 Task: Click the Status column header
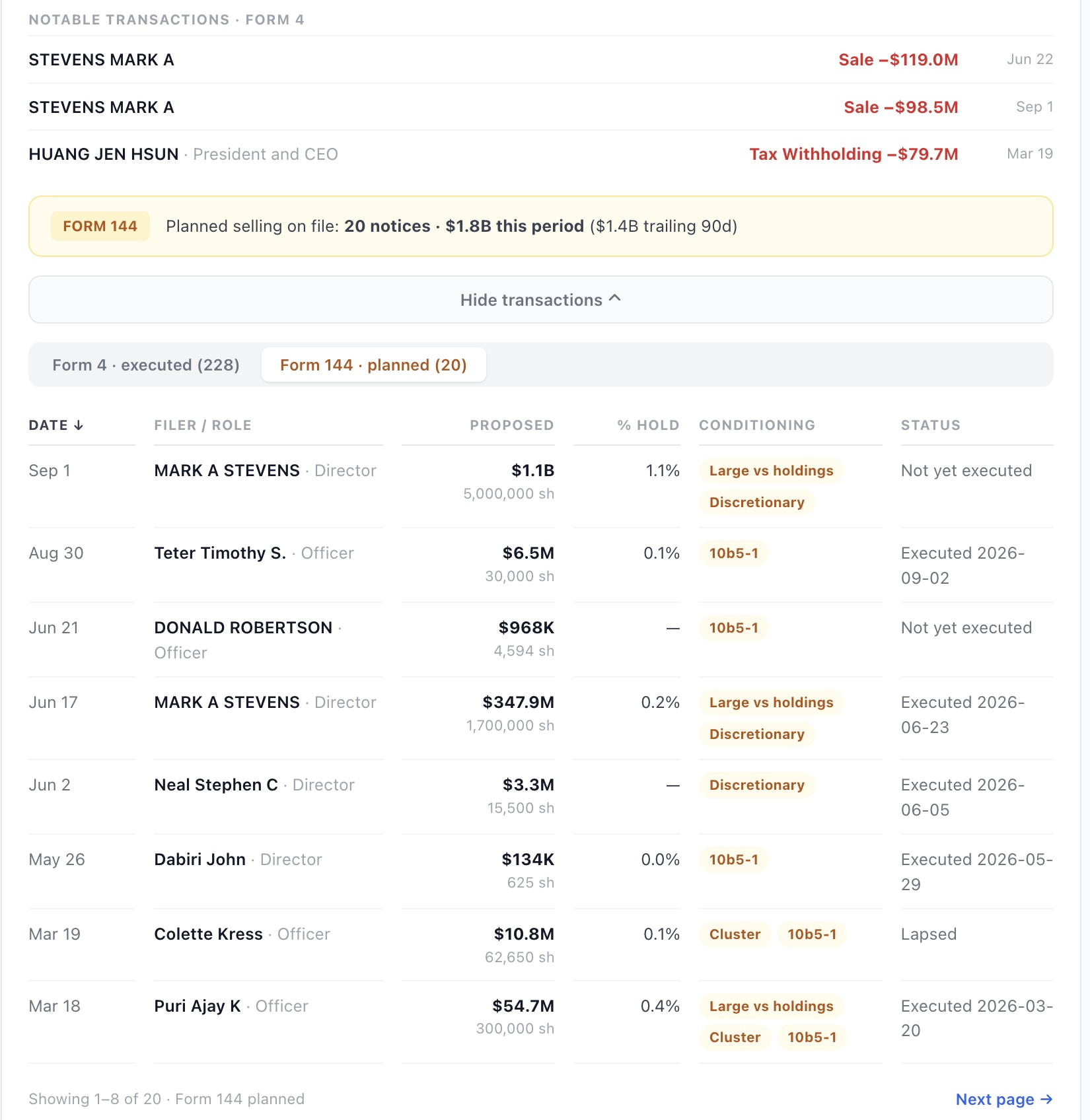(930, 425)
